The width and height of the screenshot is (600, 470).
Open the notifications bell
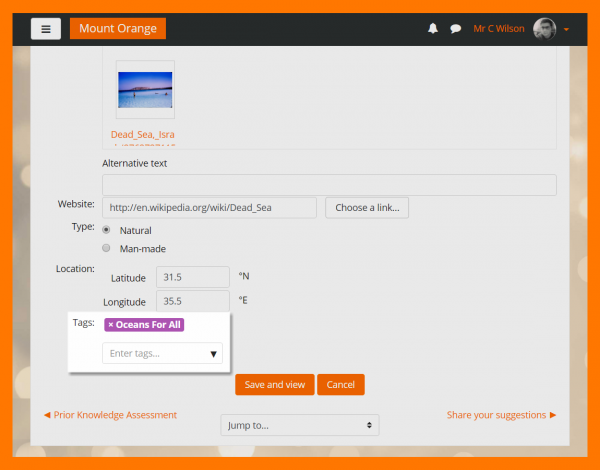tap(433, 29)
